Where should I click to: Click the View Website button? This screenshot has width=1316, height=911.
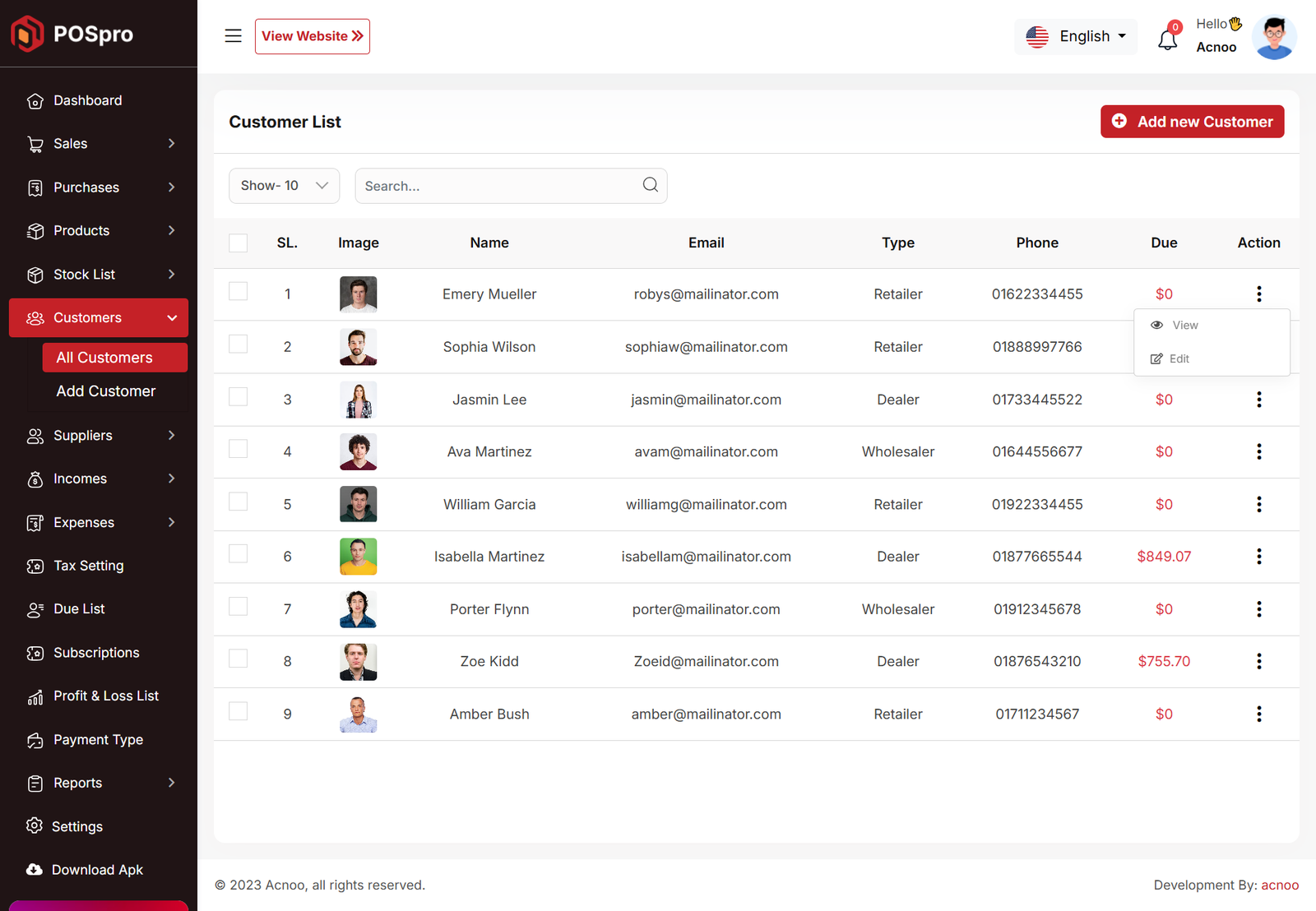pos(312,37)
